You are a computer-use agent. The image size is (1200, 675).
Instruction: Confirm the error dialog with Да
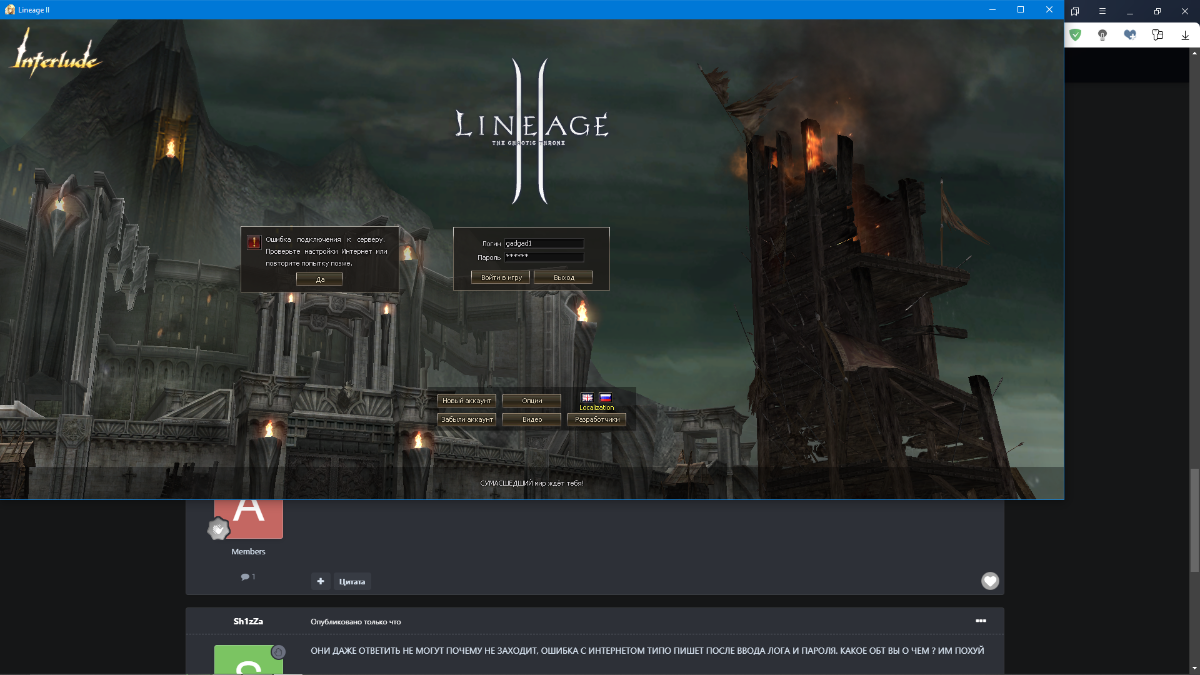tap(320, 279)
